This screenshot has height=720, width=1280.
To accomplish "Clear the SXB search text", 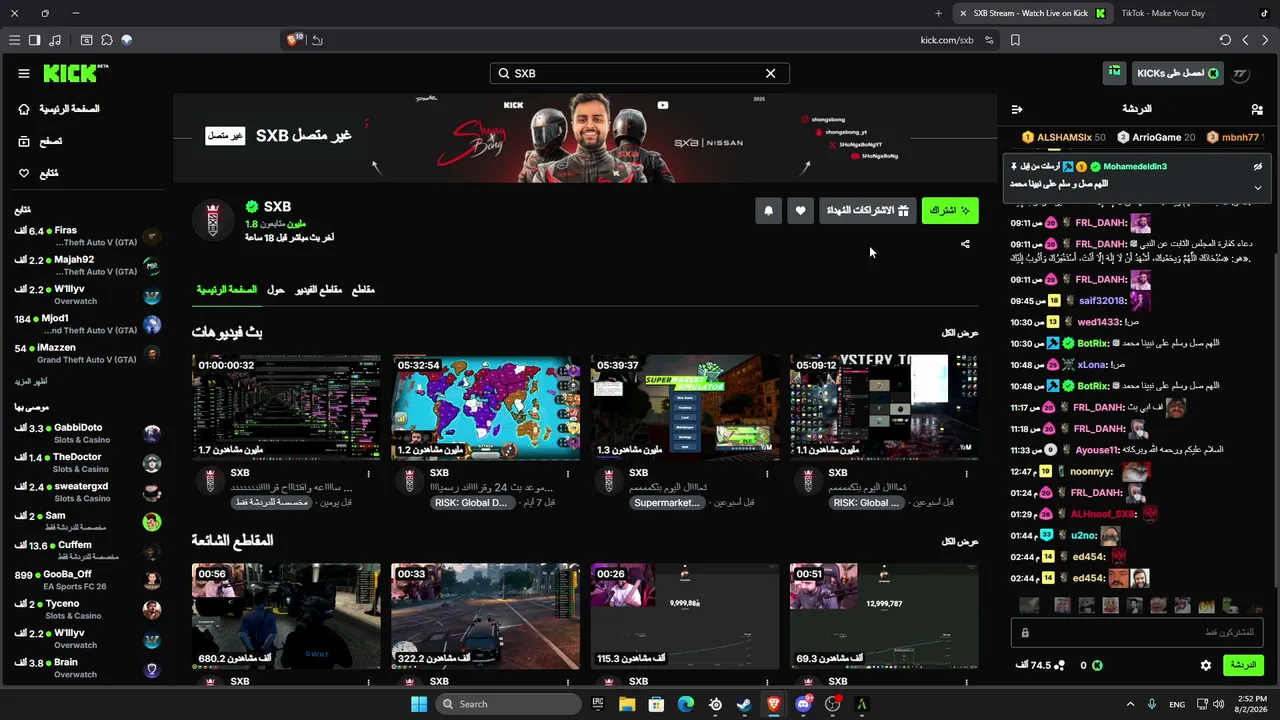I will click(770, 73).
